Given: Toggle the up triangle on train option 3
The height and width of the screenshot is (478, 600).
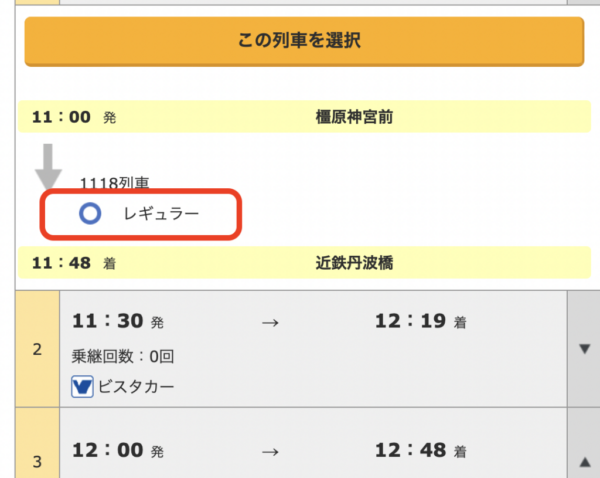Looking at the screenshot, I should pyautogui.click(x=584, y=460).
